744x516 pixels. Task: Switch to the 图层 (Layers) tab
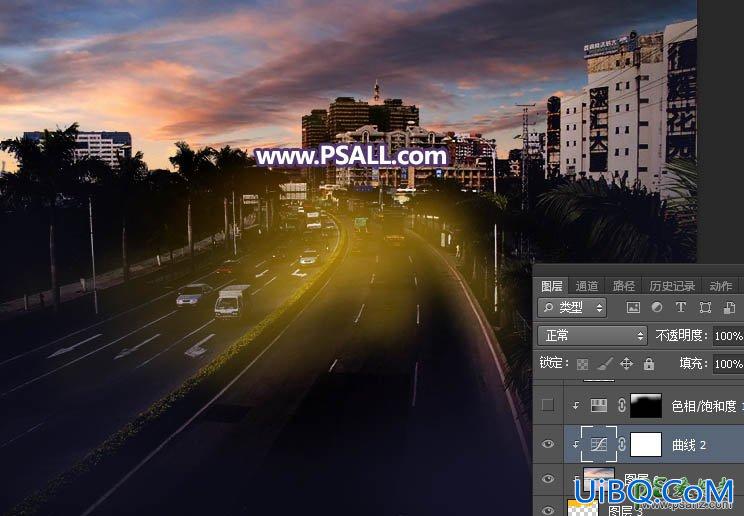(551, 286)
